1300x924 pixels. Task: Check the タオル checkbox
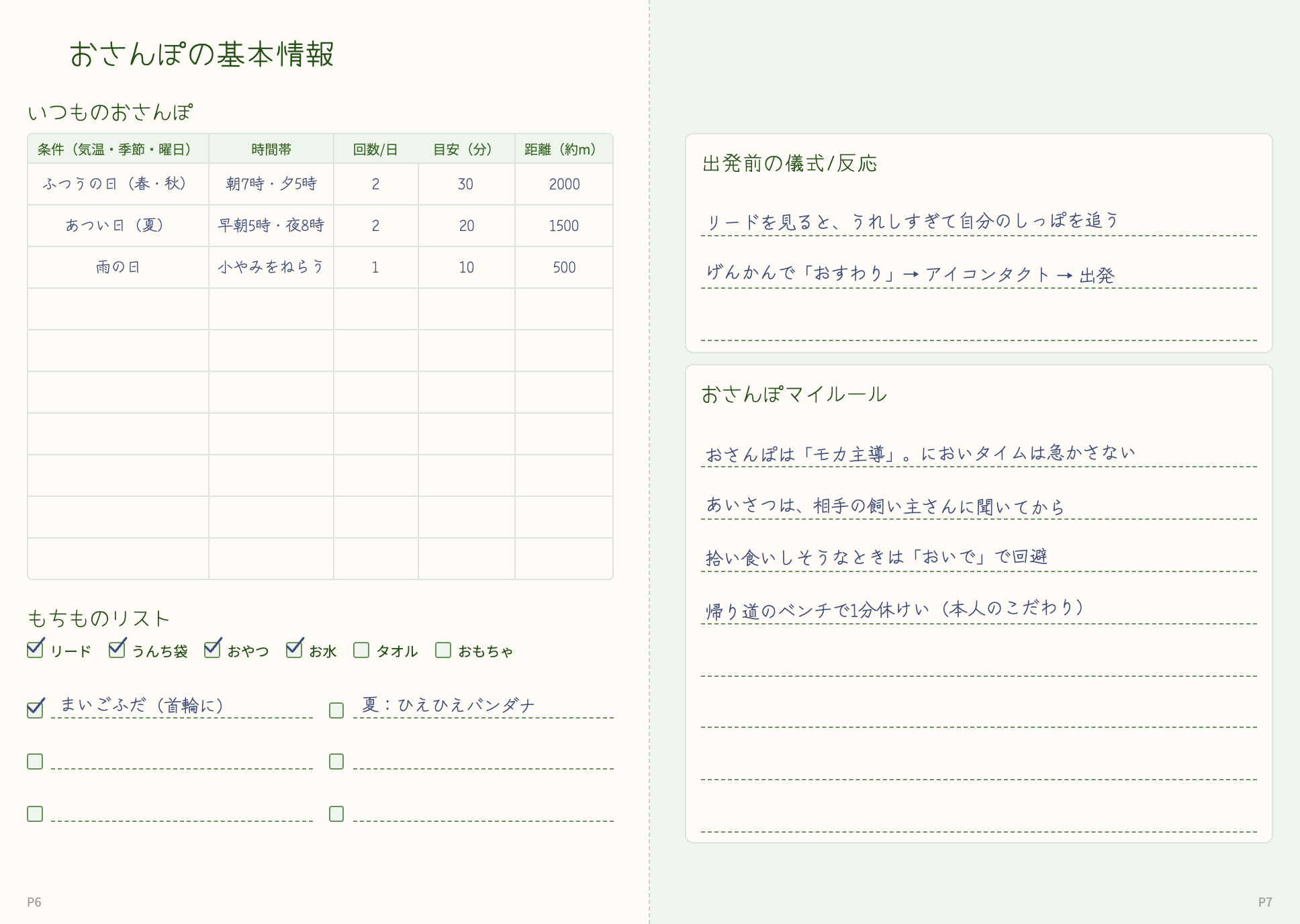pos(361,650)
